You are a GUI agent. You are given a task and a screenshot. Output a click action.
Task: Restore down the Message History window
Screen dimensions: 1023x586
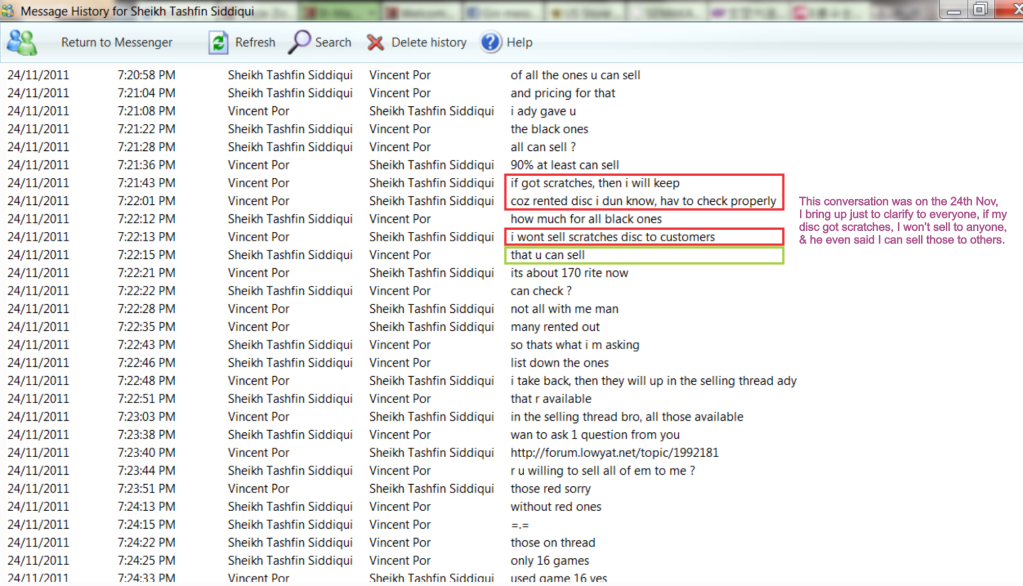979,9
